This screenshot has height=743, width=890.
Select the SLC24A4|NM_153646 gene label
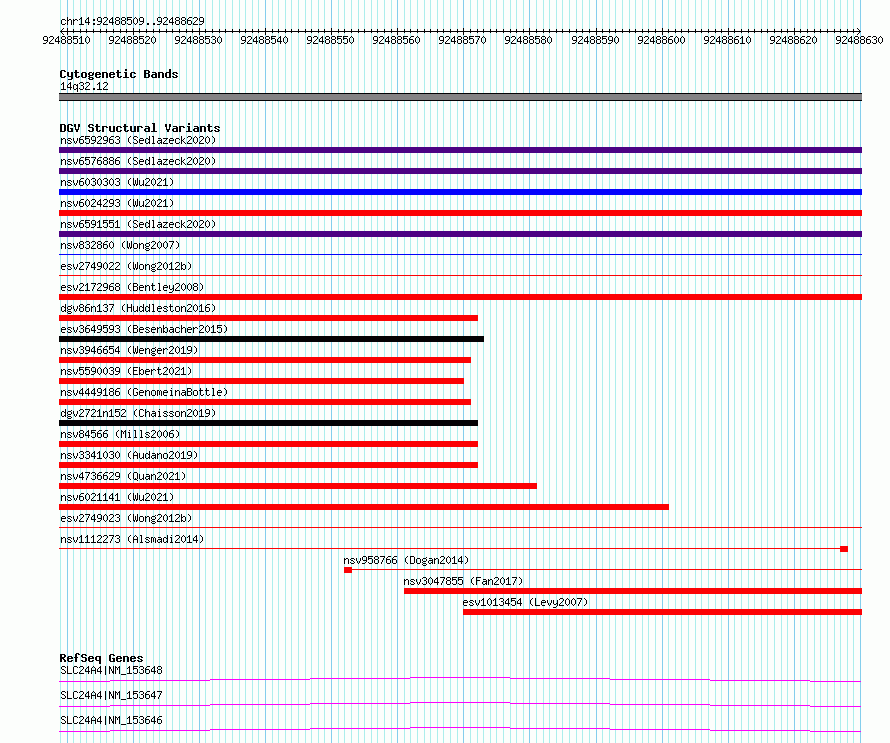(111, 720)
